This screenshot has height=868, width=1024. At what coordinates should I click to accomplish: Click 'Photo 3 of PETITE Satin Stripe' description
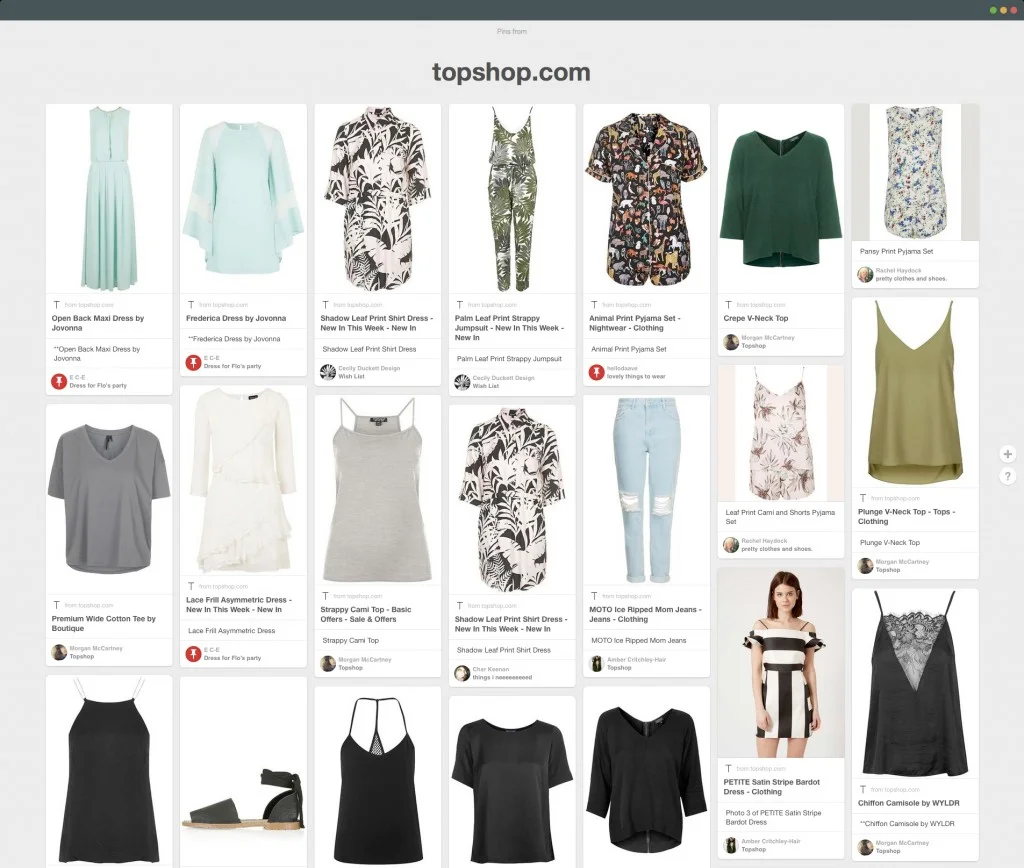click(773, 817)
